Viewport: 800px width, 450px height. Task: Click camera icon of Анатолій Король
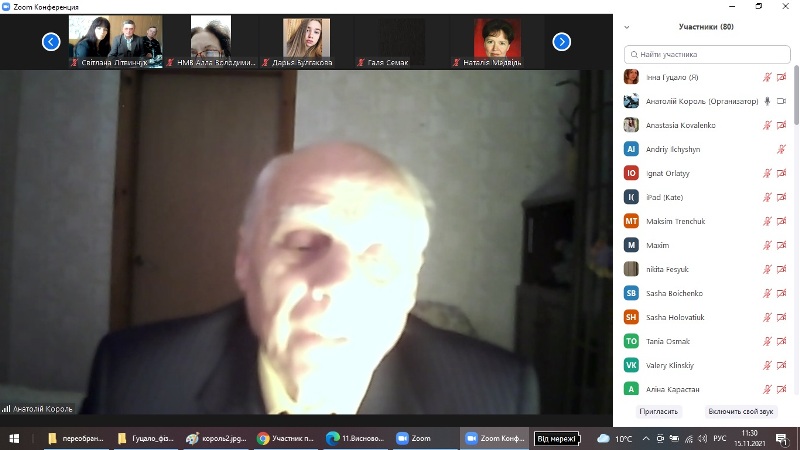[781, 102]
